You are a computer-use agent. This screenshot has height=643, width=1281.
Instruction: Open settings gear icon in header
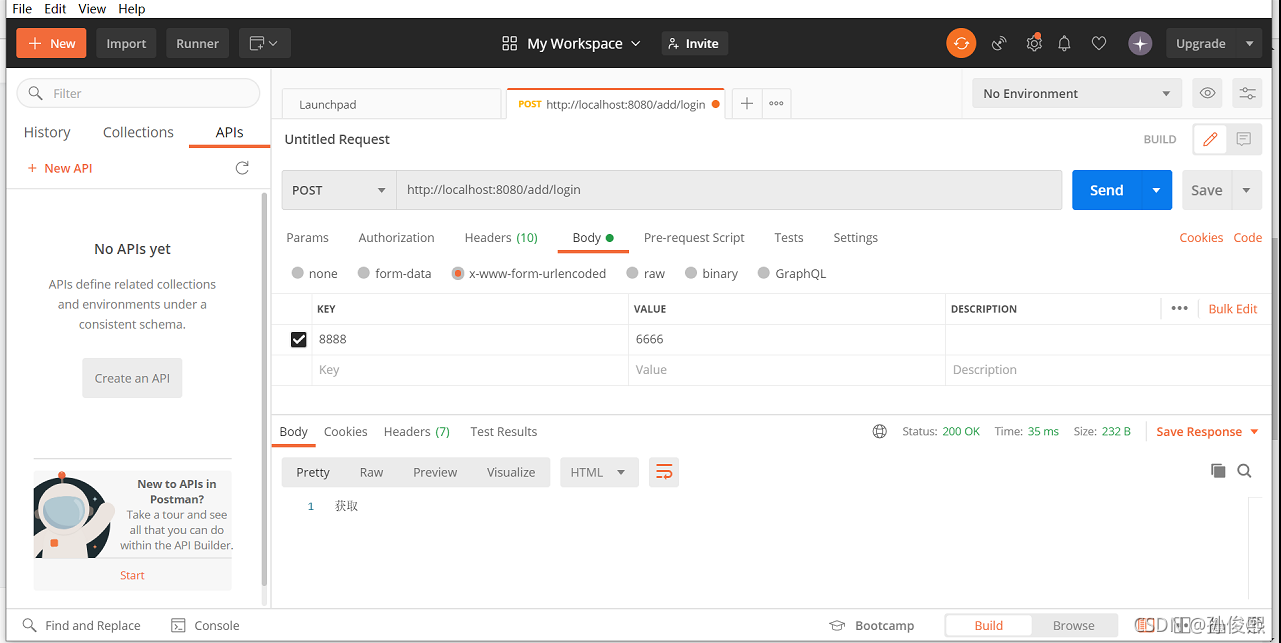coord(1034,43)
